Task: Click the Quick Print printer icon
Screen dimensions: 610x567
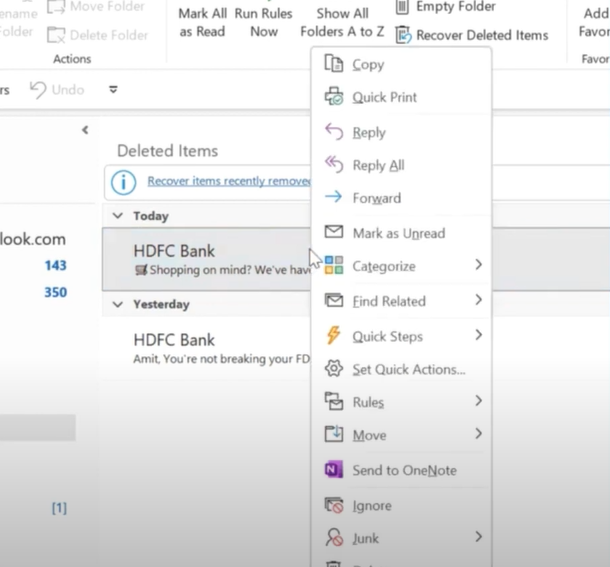Action: (334, 97)
